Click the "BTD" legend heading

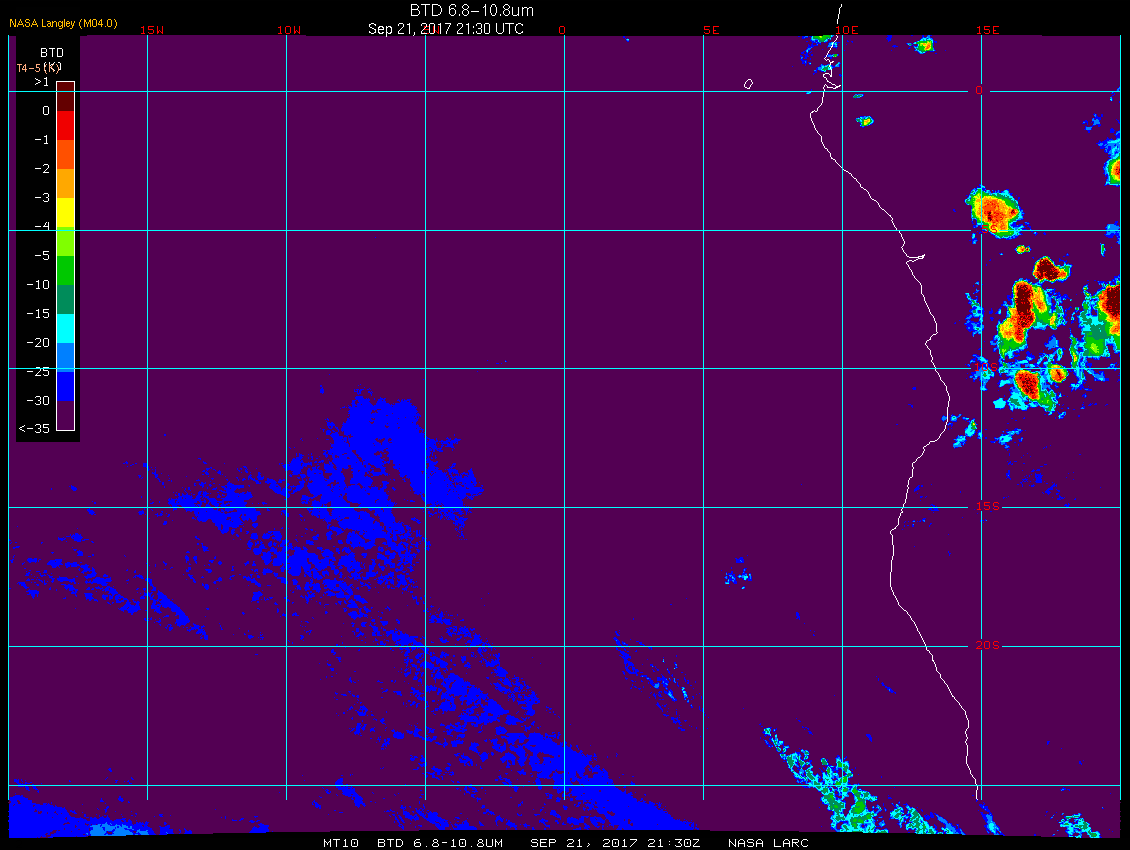pyautogui.click(x=52, y=53)
